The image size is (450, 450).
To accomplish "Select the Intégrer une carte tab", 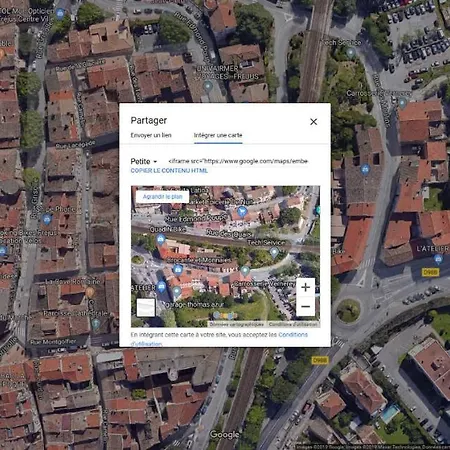I will tap(218, 135).
